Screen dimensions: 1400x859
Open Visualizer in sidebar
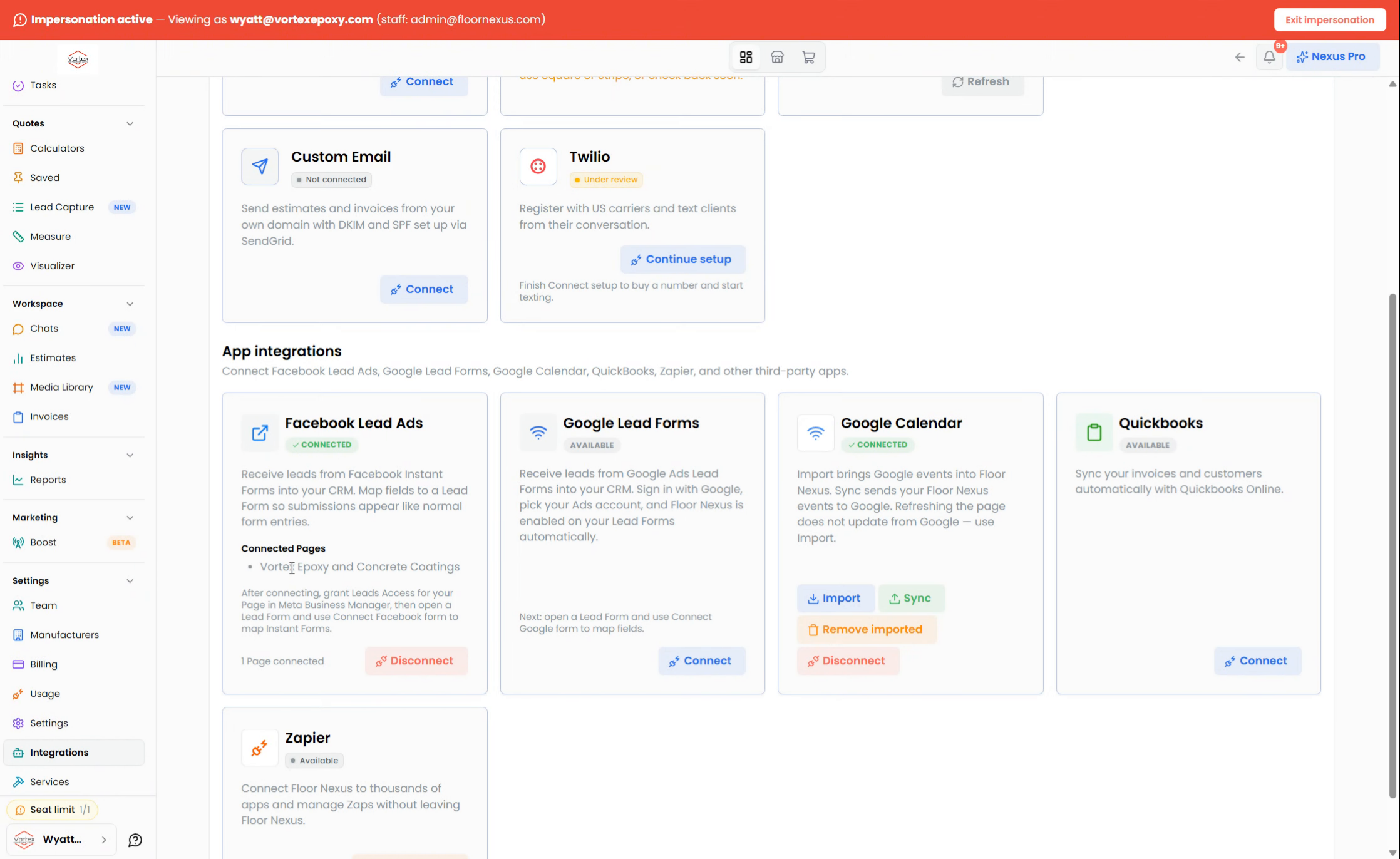point(74,266)
